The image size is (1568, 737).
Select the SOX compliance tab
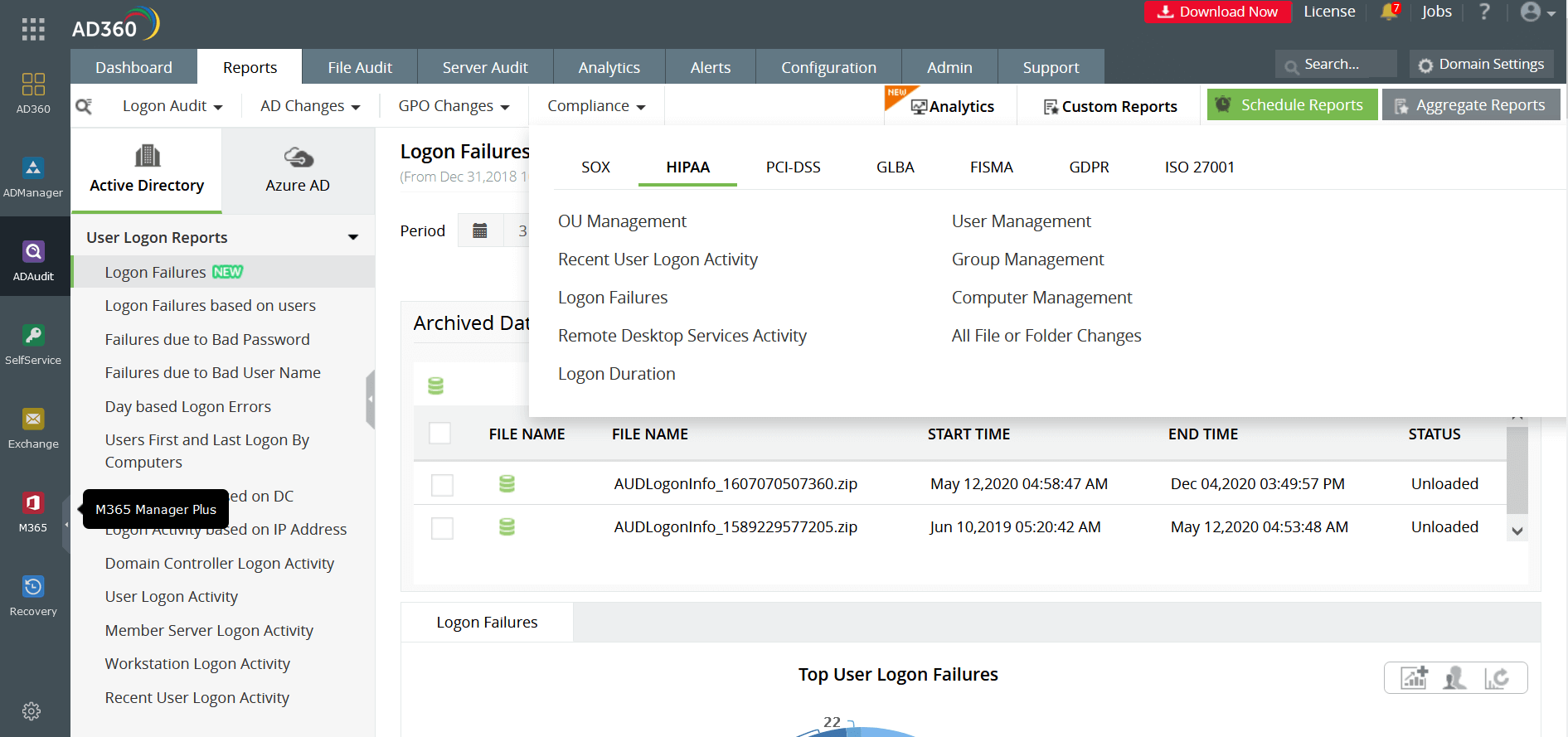[595, 167]
